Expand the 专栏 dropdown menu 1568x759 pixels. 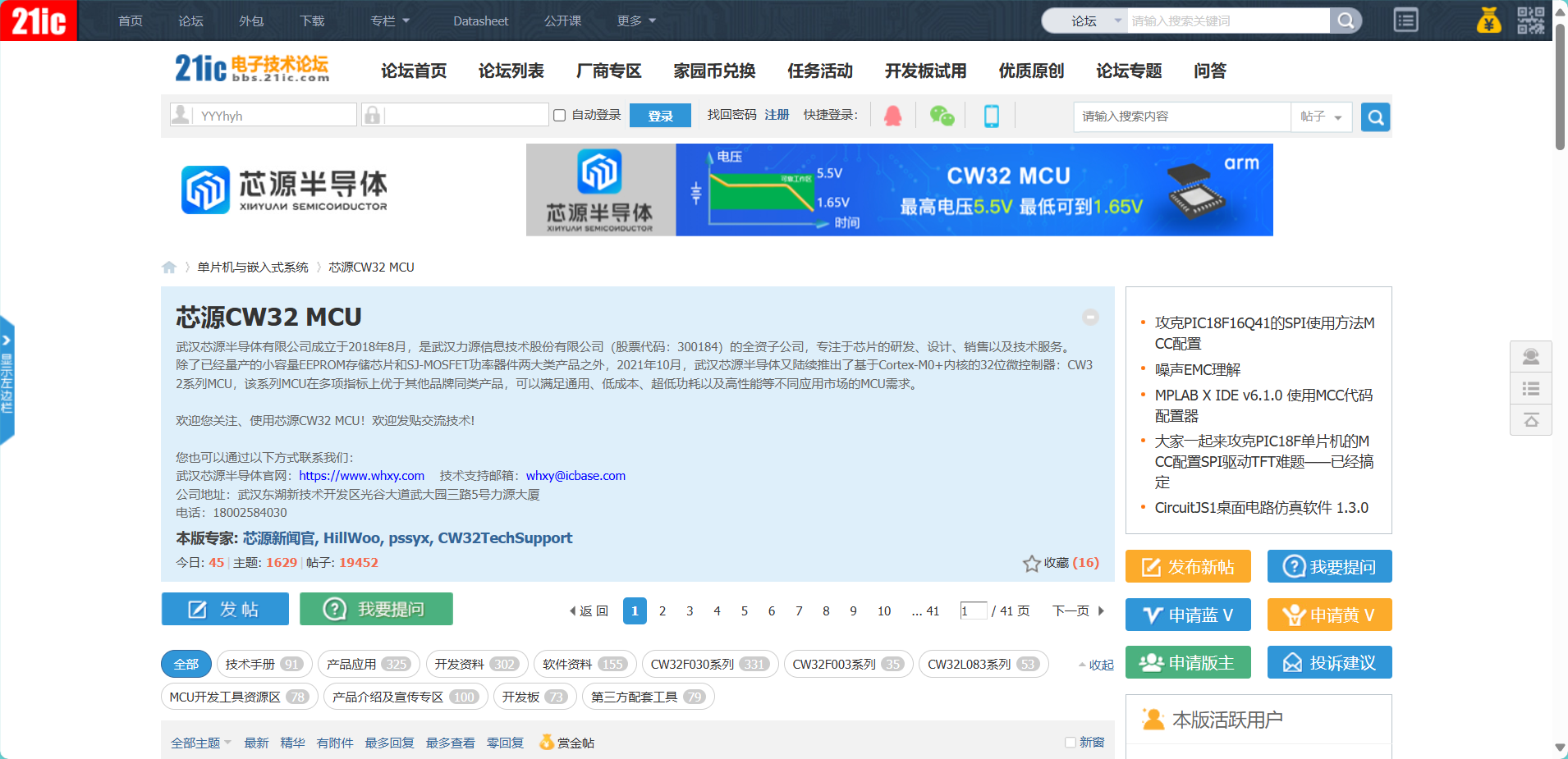point(390,21)
